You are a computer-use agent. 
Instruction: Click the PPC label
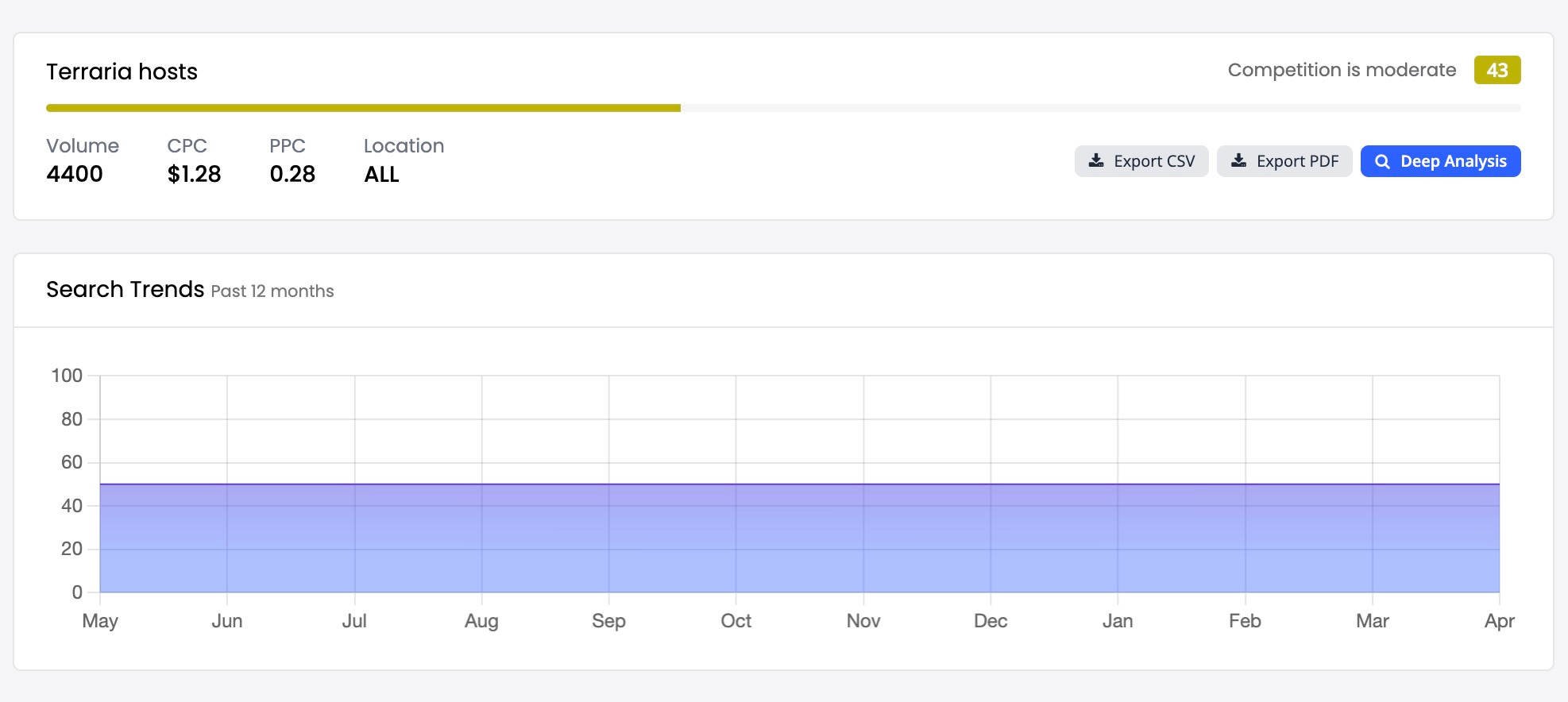288,146
